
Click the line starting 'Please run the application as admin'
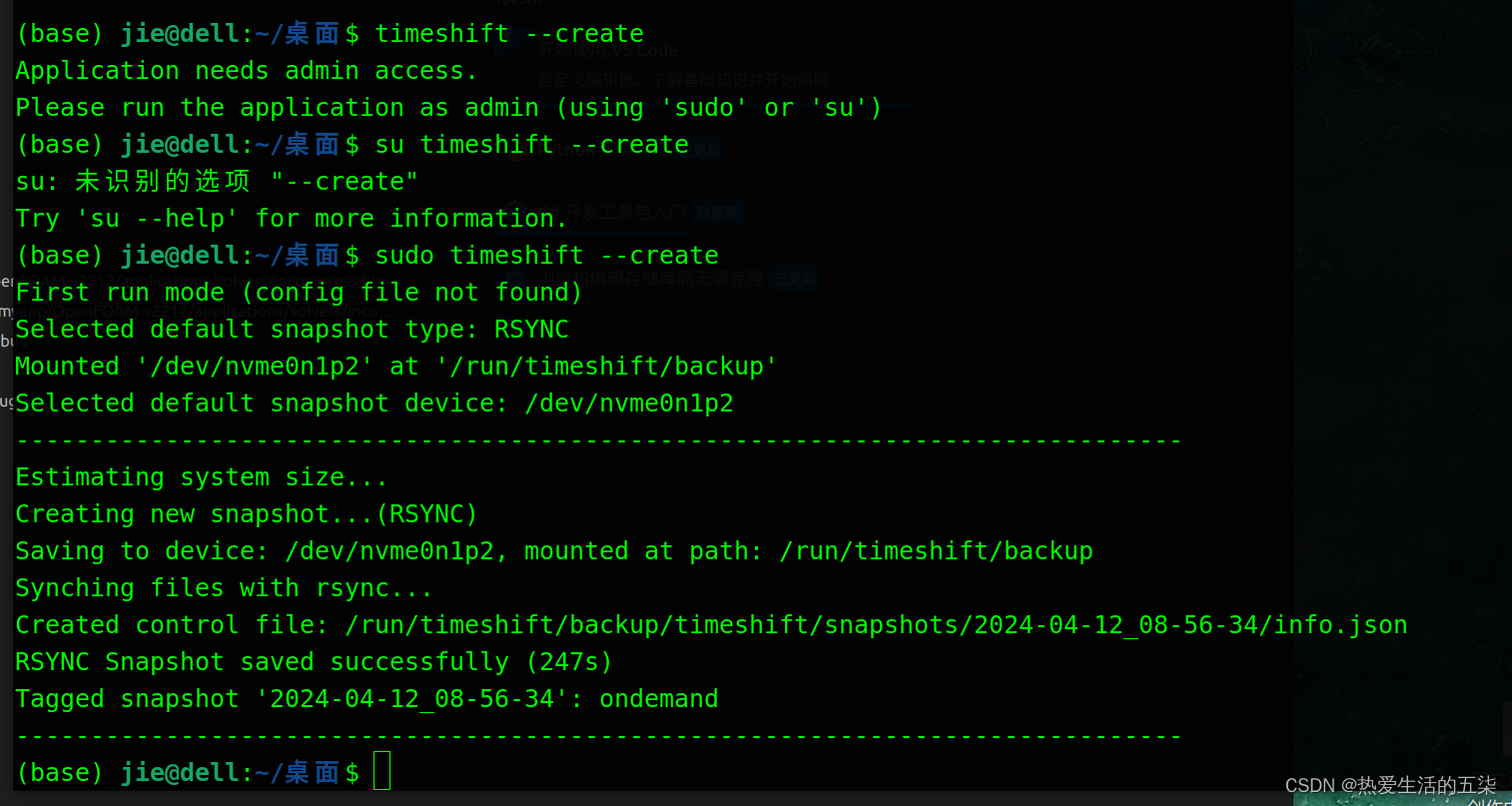[448, 108]
